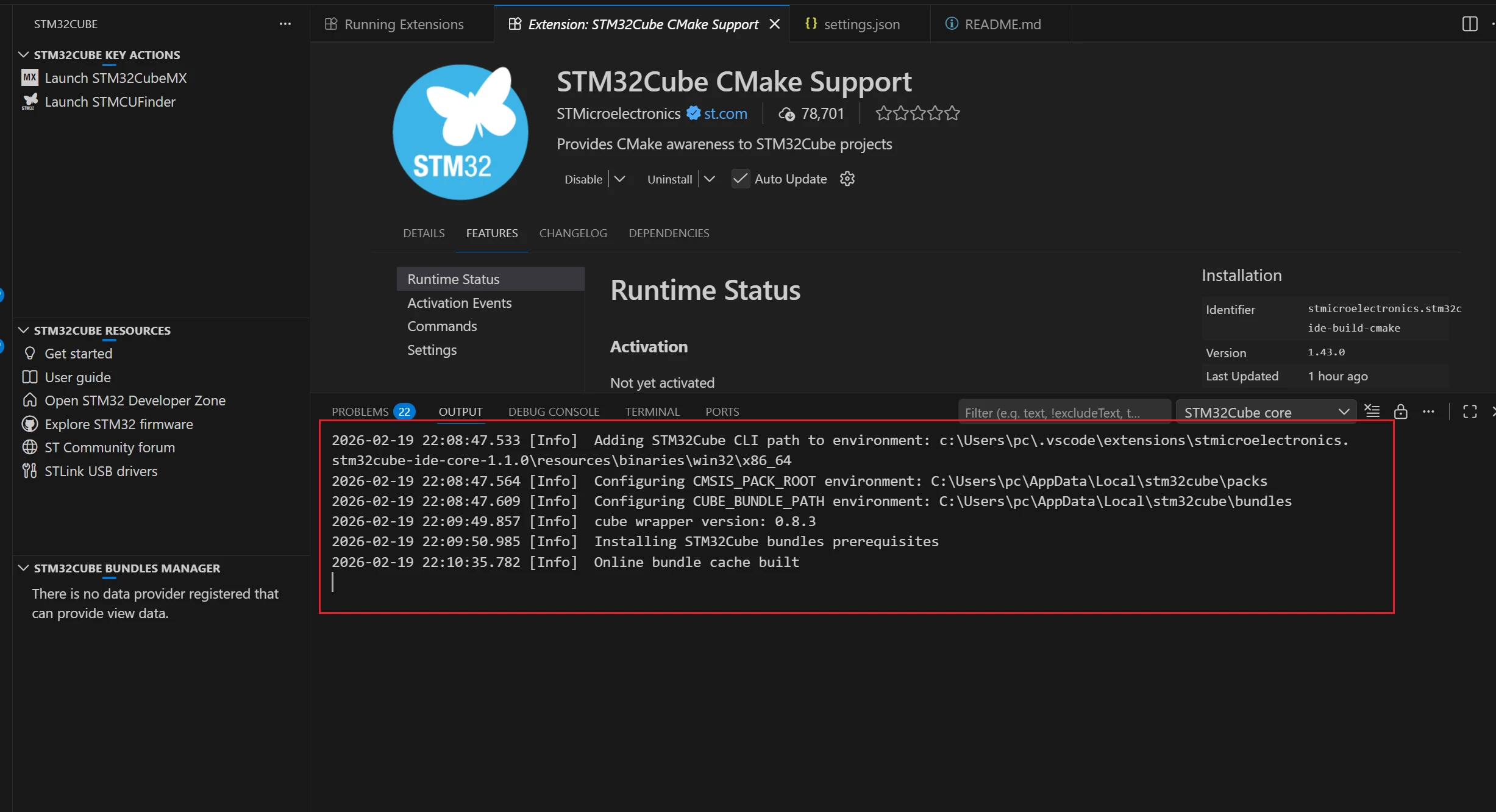1496x812 pixels.
Task: Click the problems count badge 22
Action: pyautogui.click(x=404, y=411)
